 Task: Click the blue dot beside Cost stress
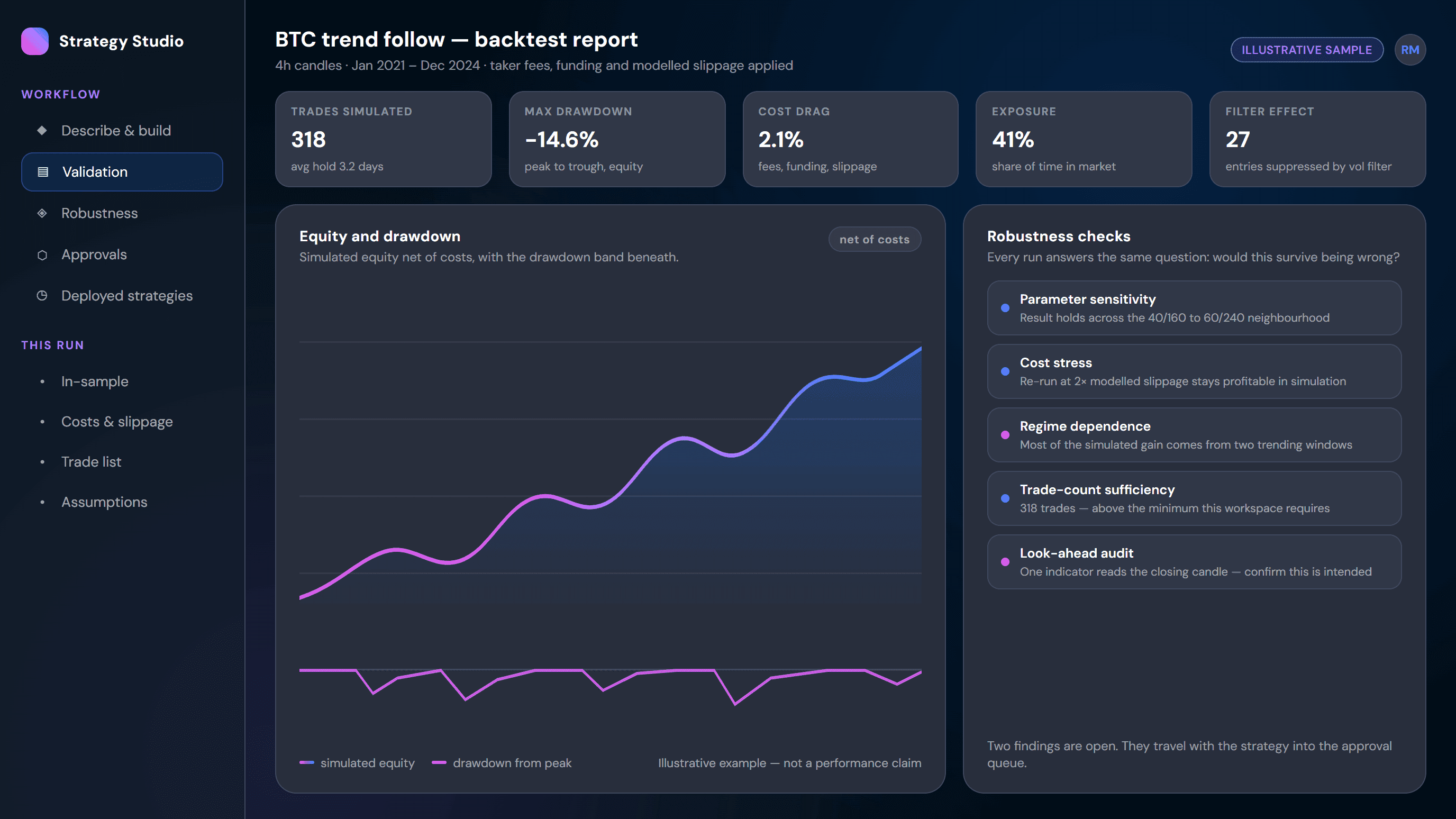pyautogui.click(x=1005, y=371)
